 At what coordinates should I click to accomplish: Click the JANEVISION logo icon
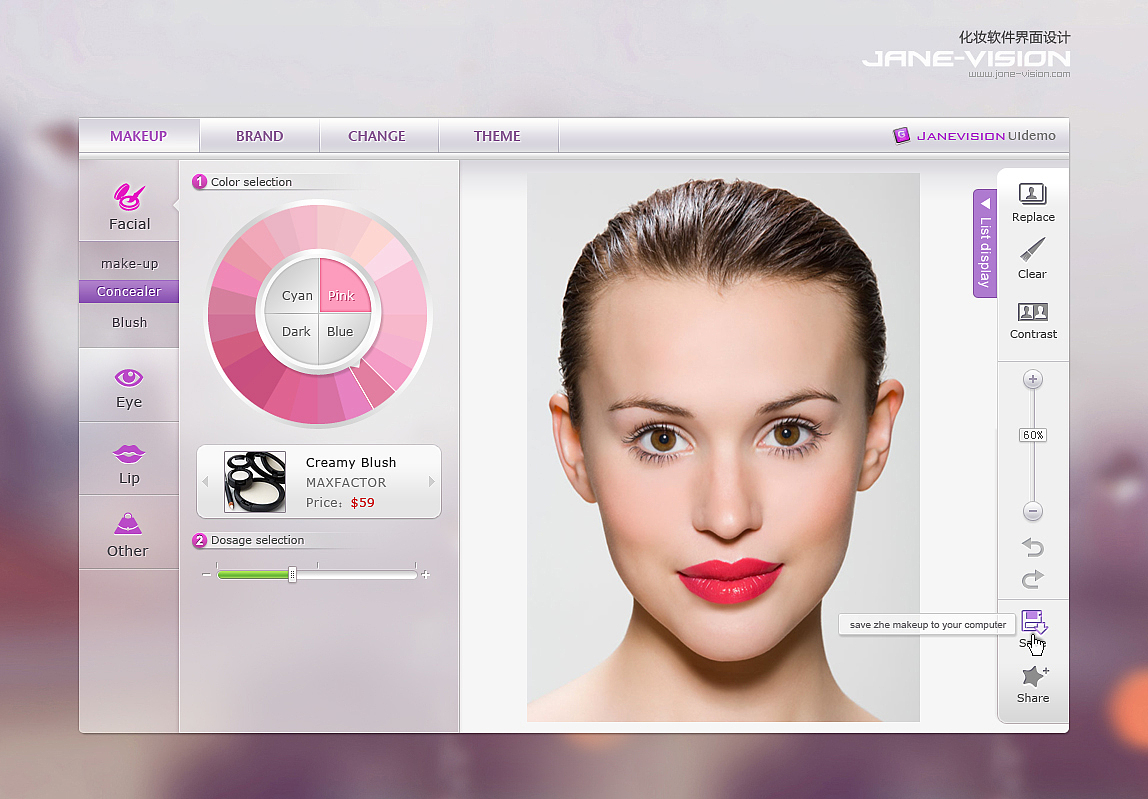pyautogui.click(x=901, y=135)
